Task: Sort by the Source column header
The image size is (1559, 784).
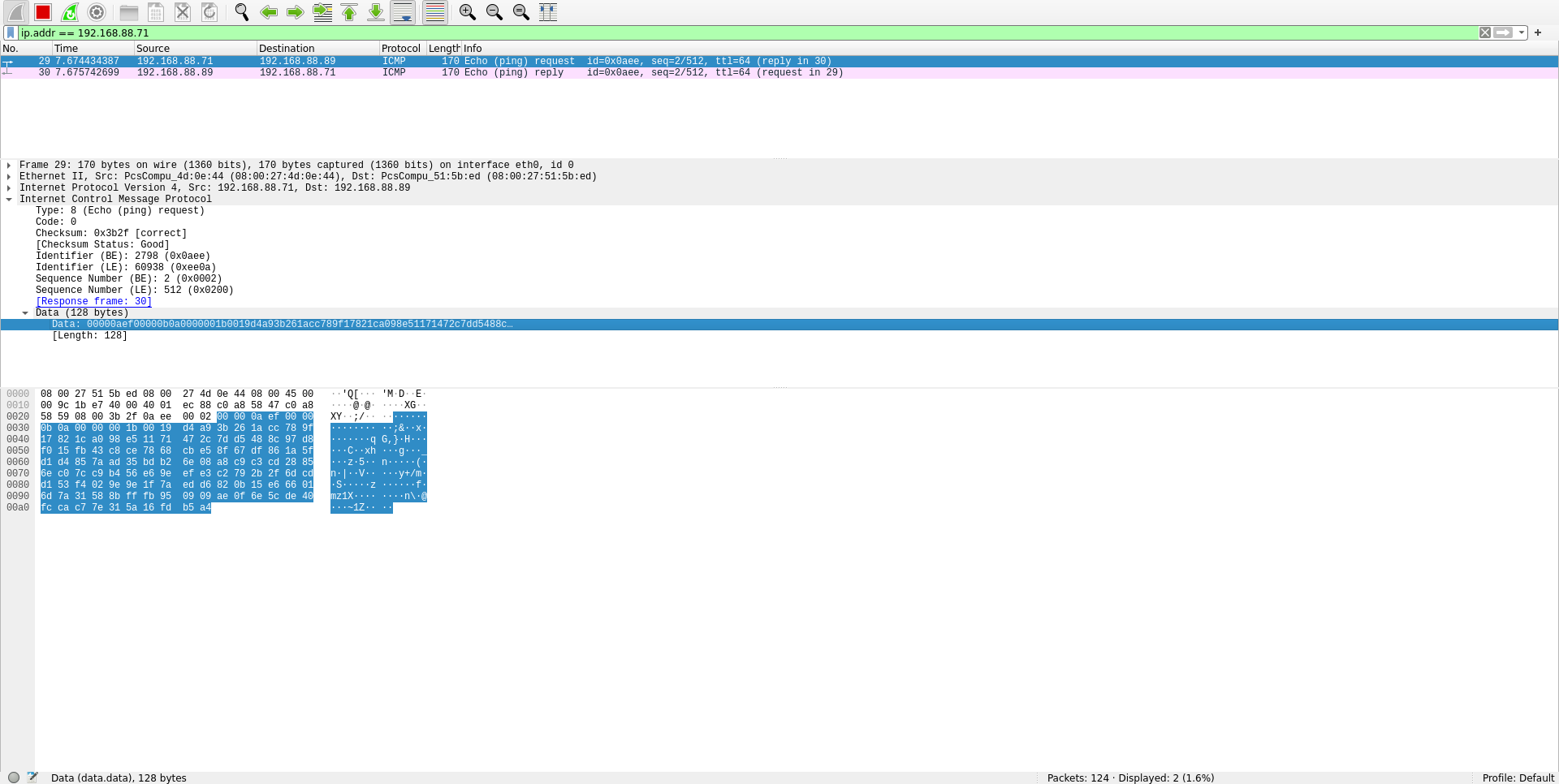Action: tap(195, 49)
